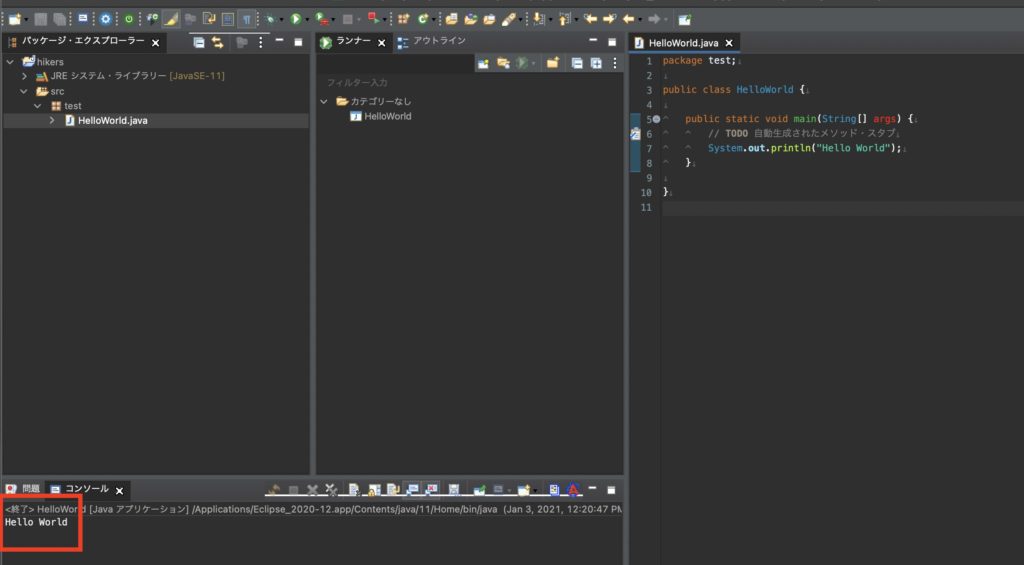Click Runner view three-dot menu
The width and height of the screenshot is (1024, 565).
[x=615, y=63]
